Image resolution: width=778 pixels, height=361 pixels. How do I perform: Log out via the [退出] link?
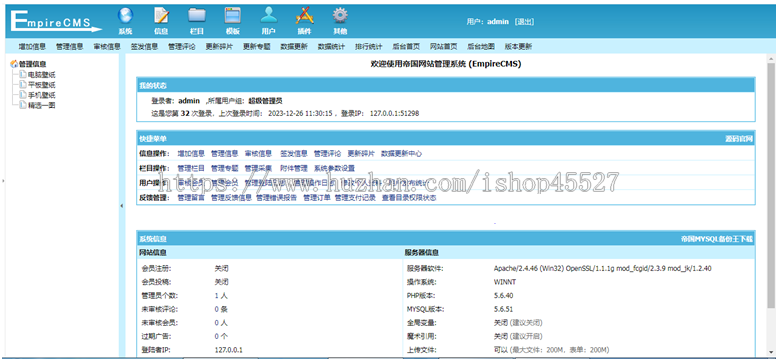click(x=524, y=22)
